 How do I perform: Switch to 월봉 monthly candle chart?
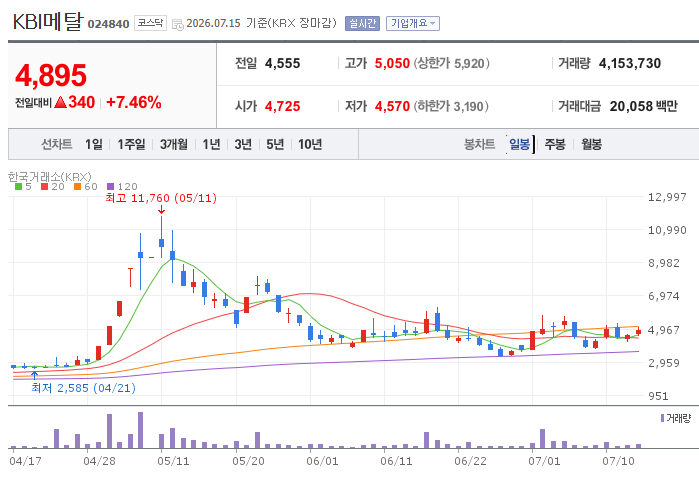591,144
